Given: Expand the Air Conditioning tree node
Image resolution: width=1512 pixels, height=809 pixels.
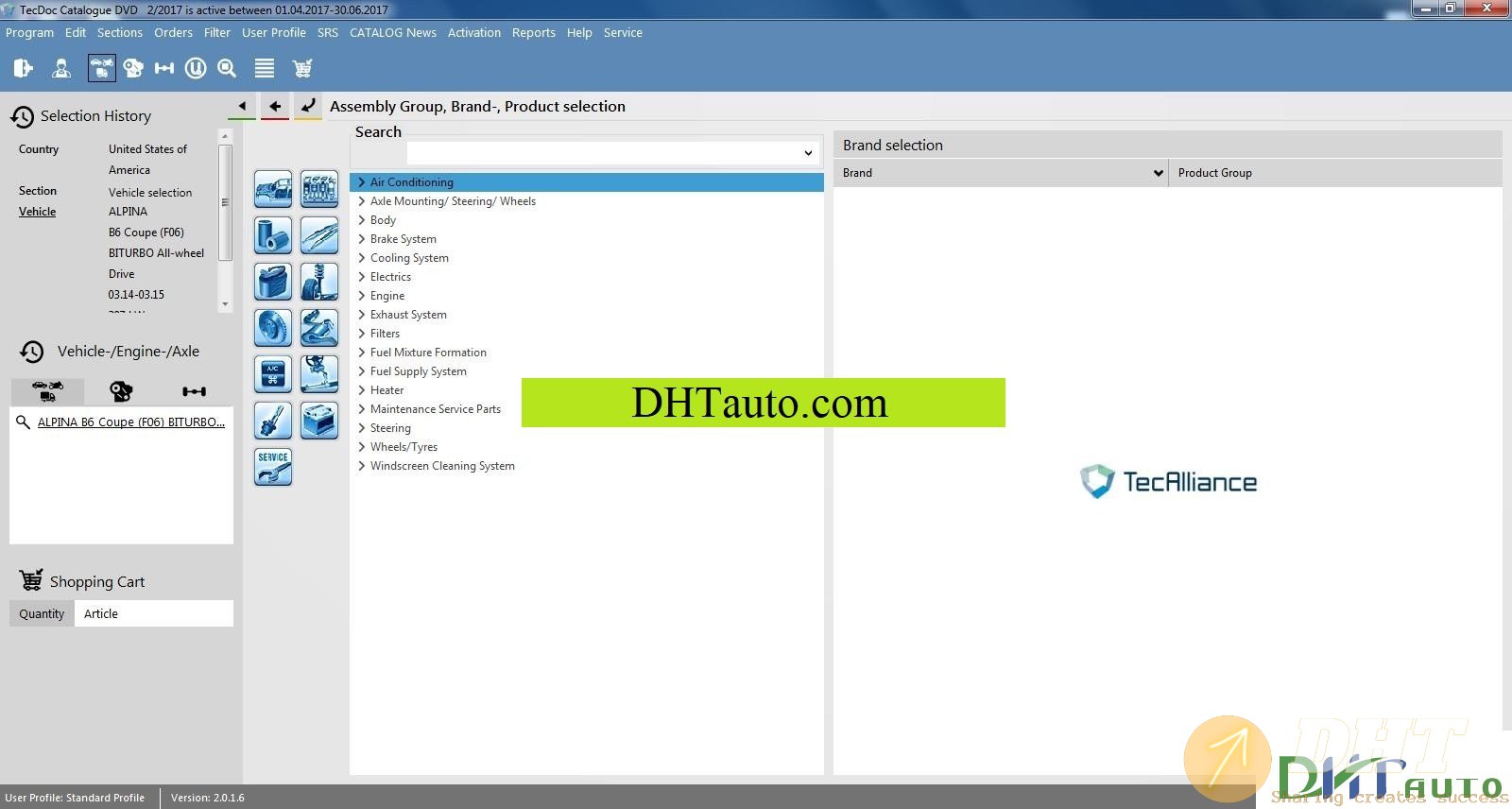Looking at the screenshot, I should pos(361,182).
